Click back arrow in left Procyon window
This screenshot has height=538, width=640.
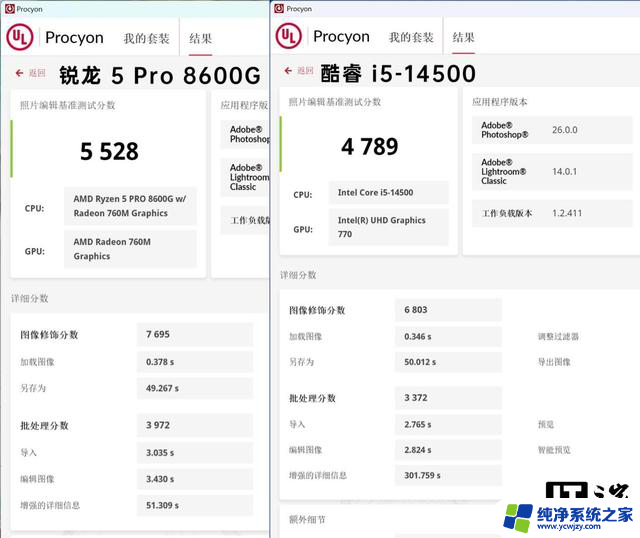coord(19,73)
